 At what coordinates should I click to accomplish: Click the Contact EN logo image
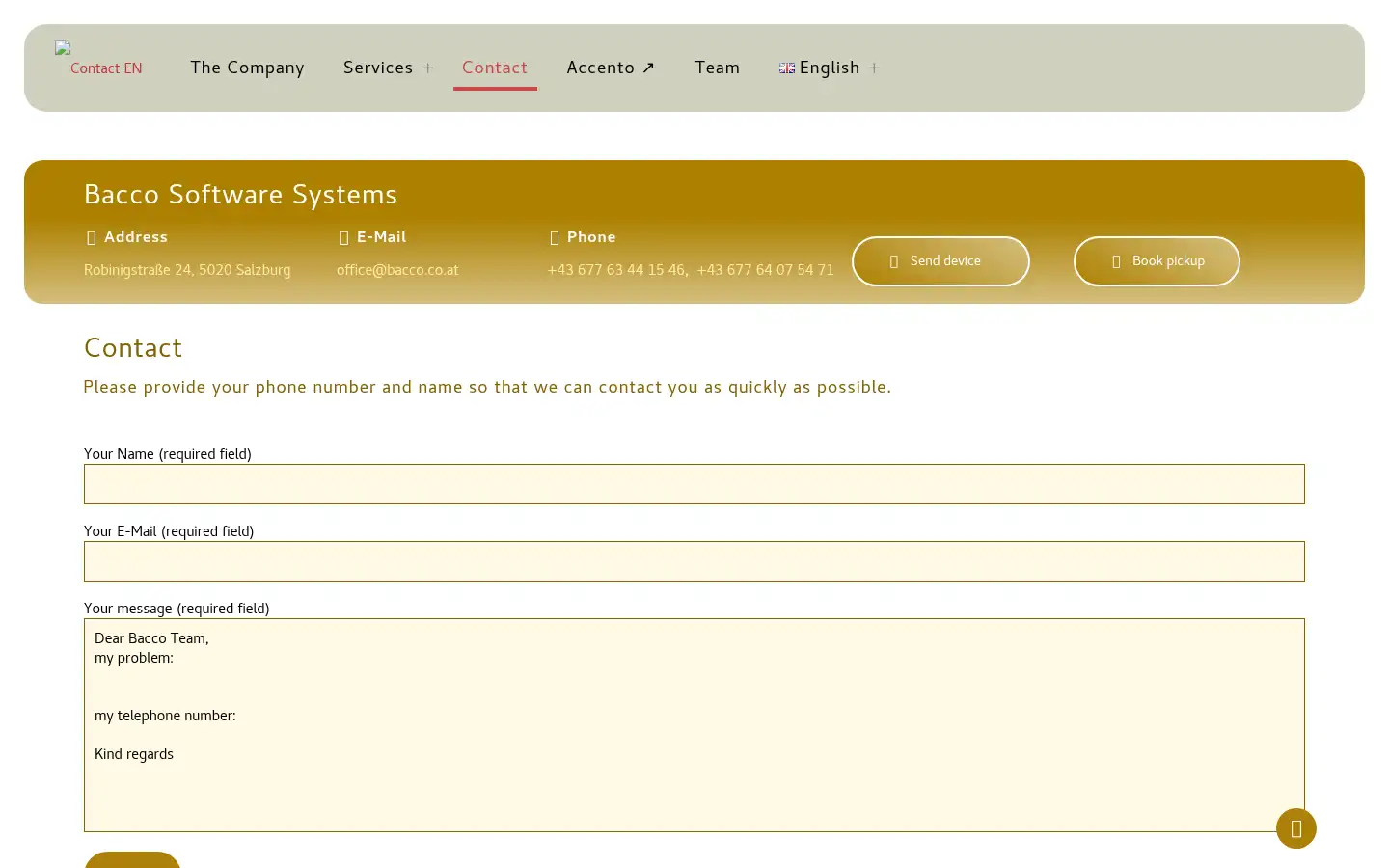(x=99, y=59)
